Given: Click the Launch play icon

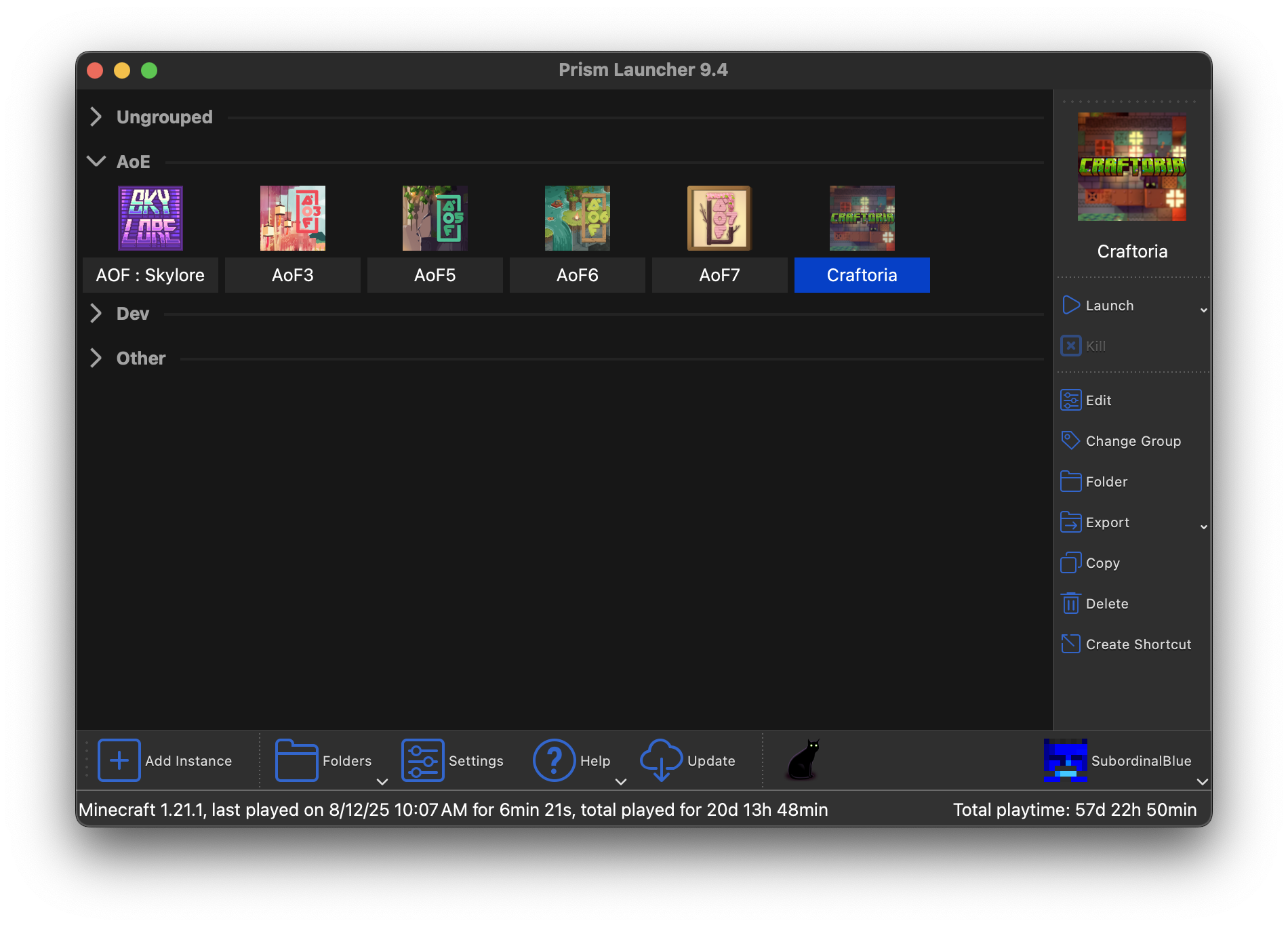Looking at the screenshot, I should [x=1071, y=306].
